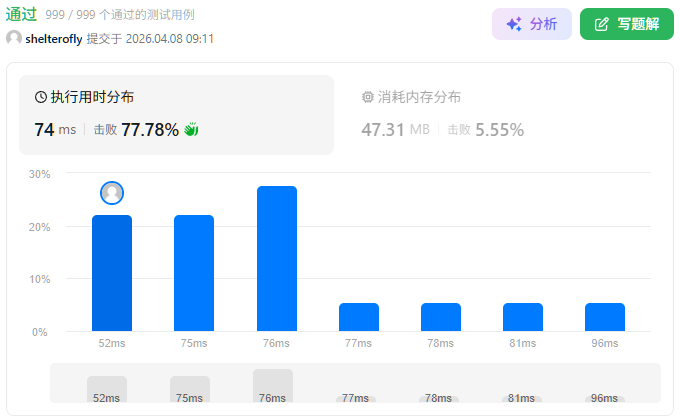The height and width of the screenshot is (419, 680).
Task: Click the tallest 76ms bar in the chart
Action: 276,258
